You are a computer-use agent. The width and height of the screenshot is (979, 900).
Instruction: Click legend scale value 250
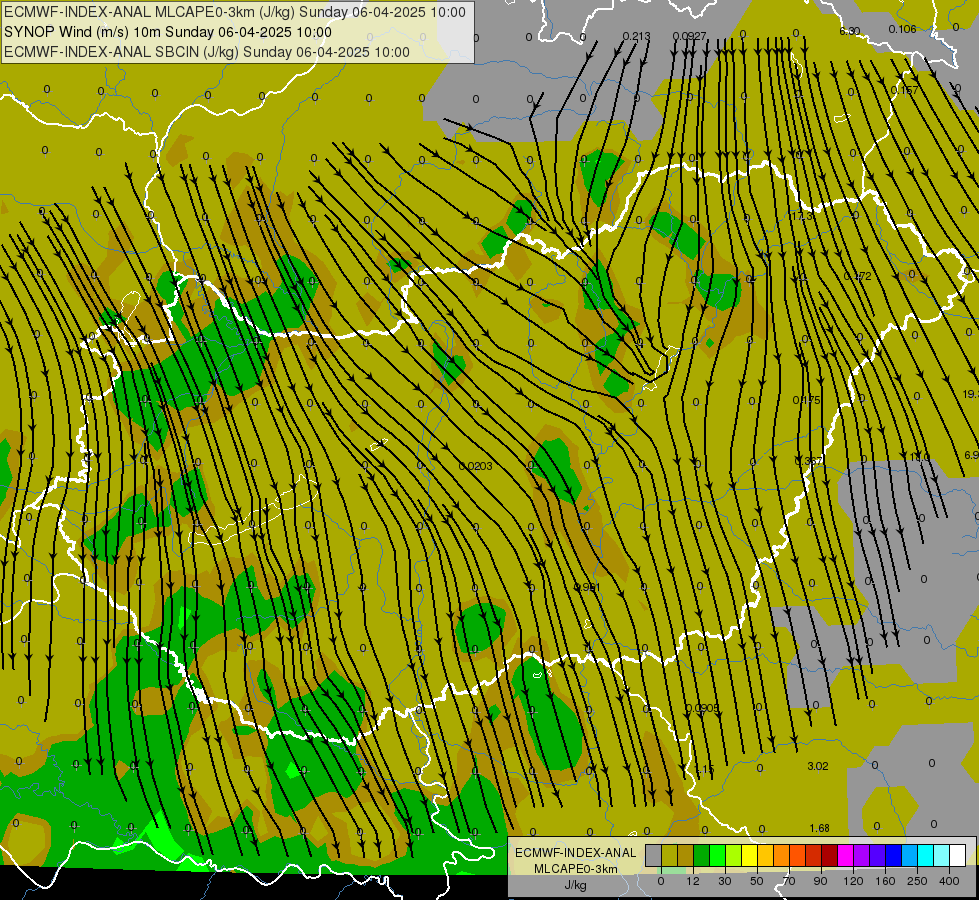tap(917, 881)
